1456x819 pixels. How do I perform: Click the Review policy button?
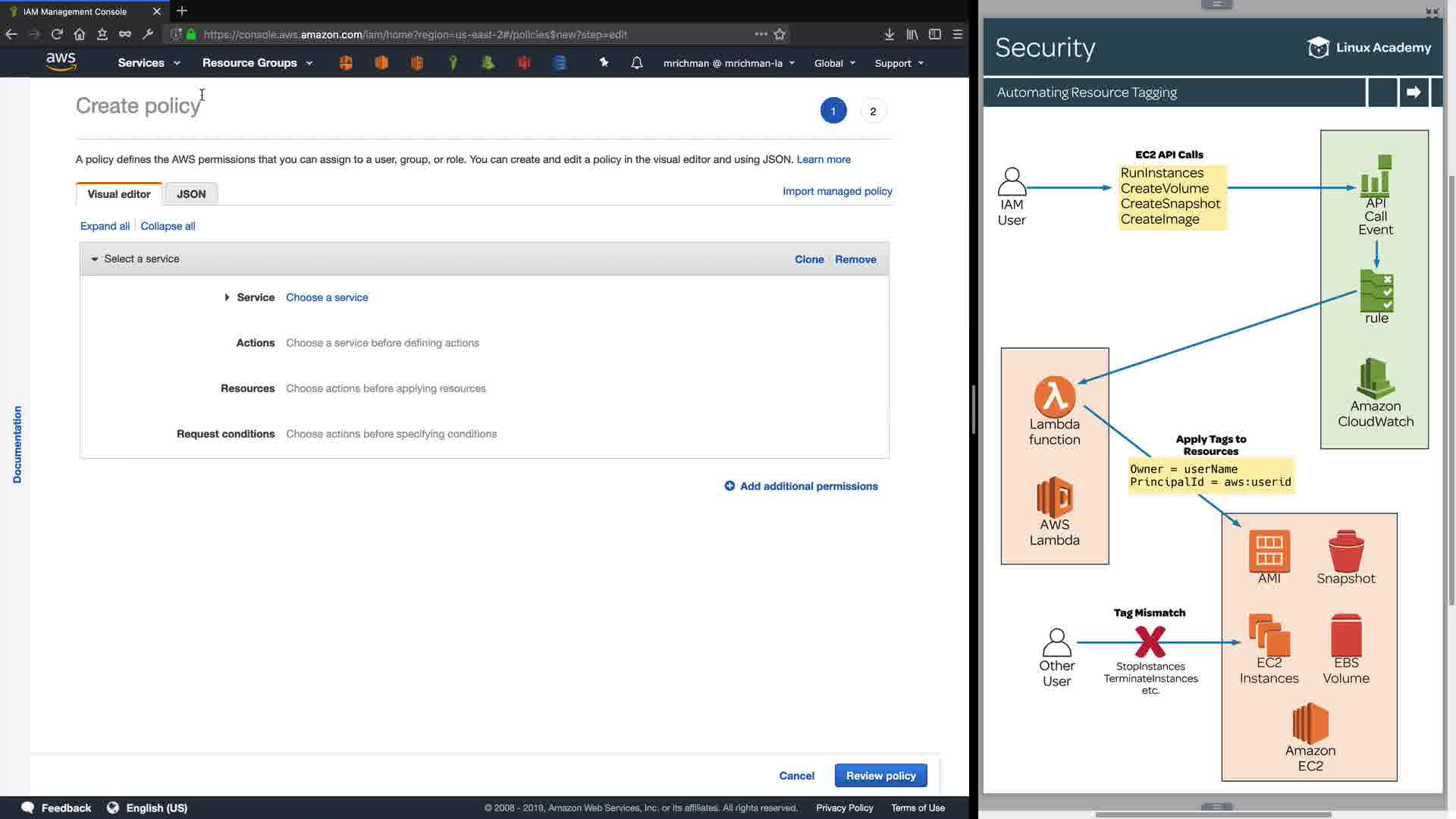pos(880,776)
